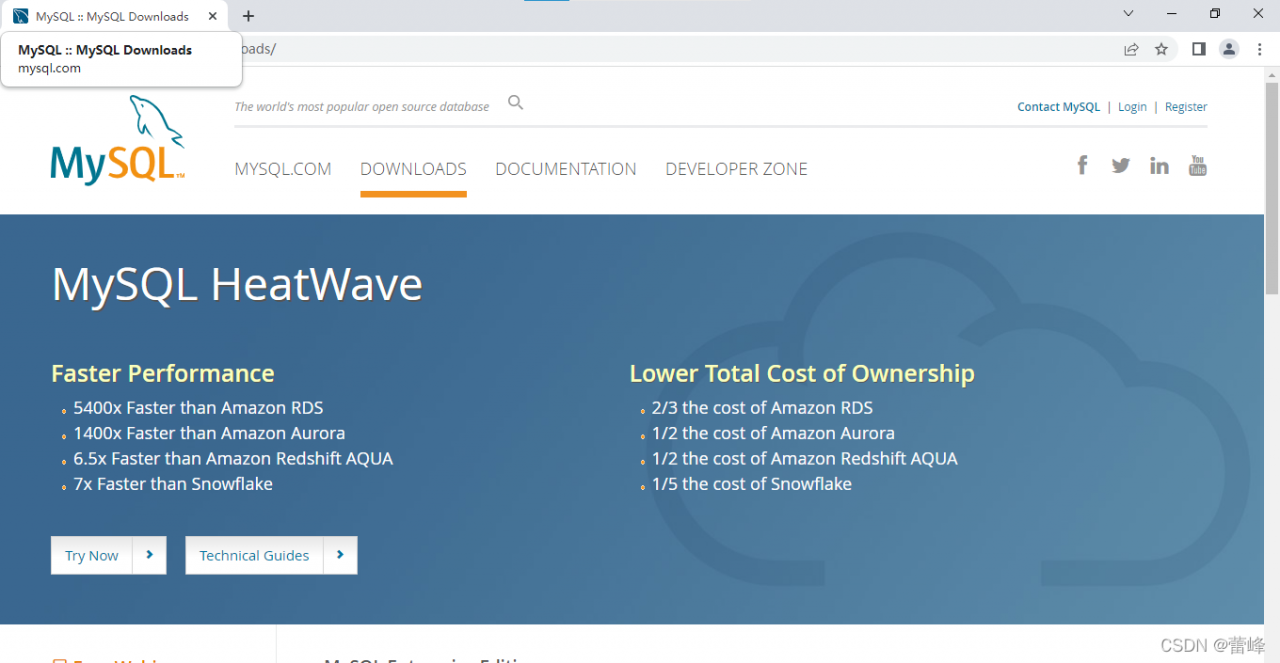Minimize the Chrome window
The image size is (1280, 663).
(1171, 14)
